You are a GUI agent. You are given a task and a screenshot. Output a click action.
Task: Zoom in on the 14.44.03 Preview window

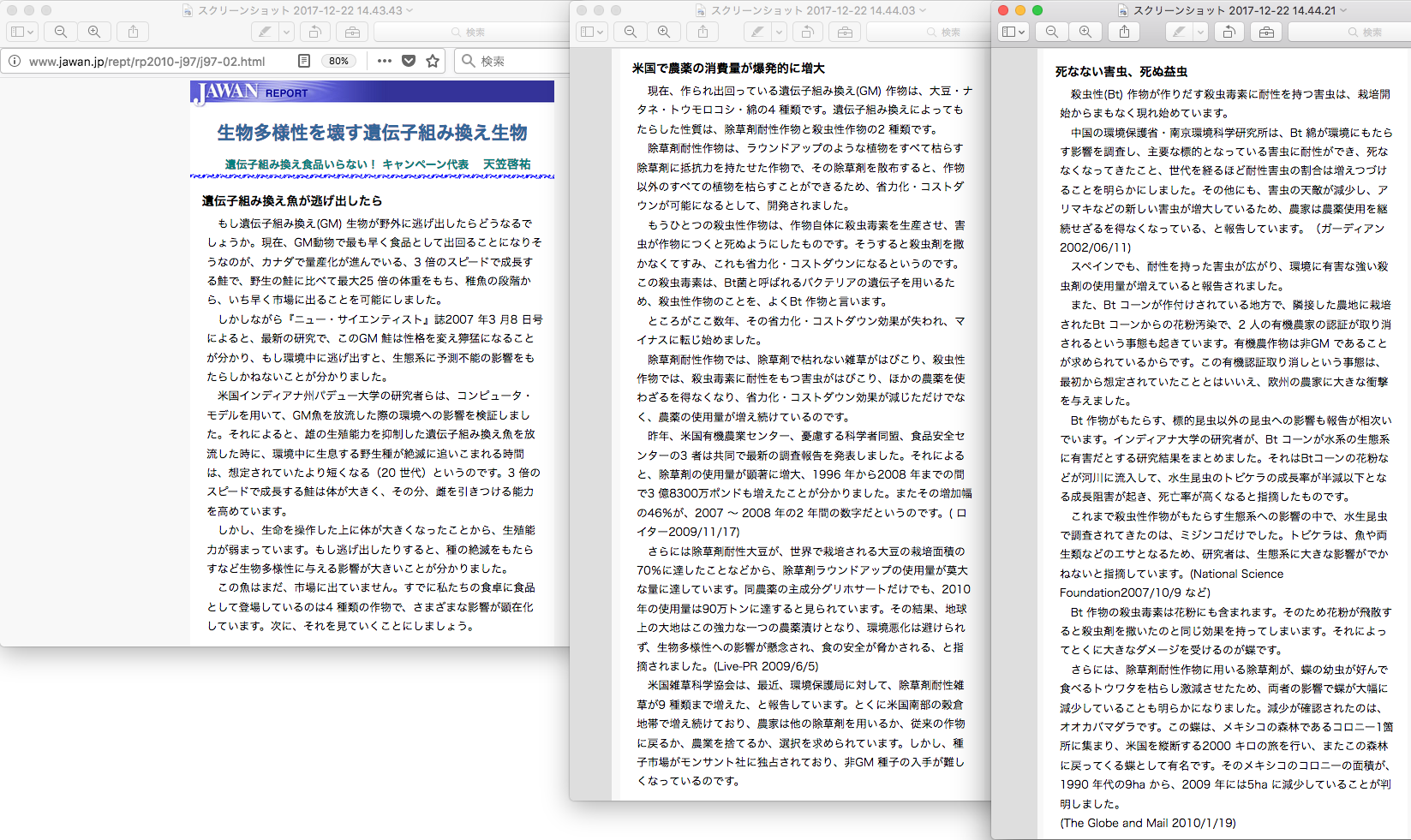point(664,32)
